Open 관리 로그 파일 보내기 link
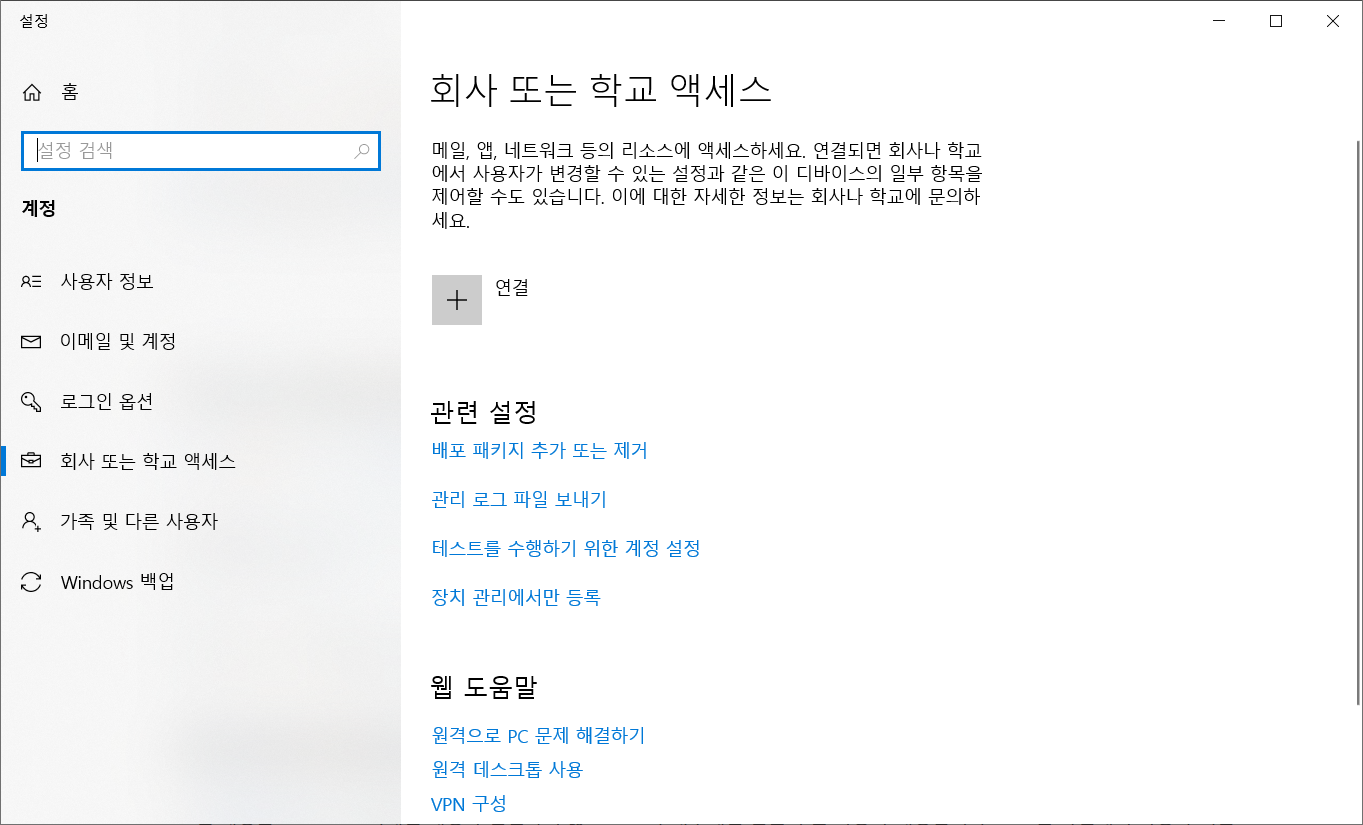Image resolution: width=1363 pixels, height=825 pixels. tap(519, 499)
